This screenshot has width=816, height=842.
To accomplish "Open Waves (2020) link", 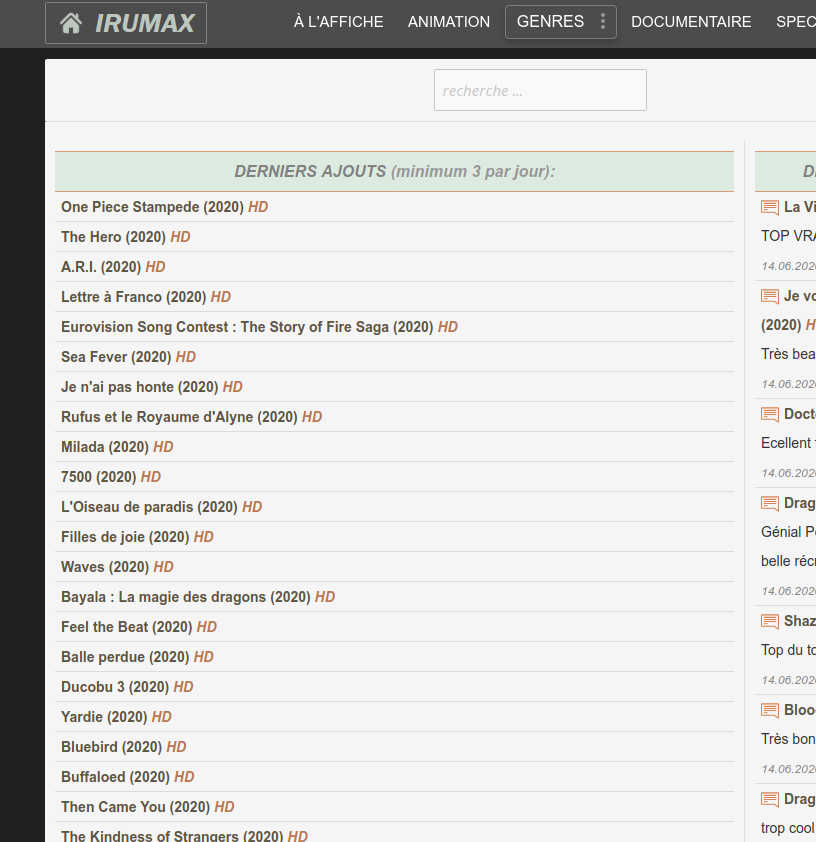I will point(118,568).
